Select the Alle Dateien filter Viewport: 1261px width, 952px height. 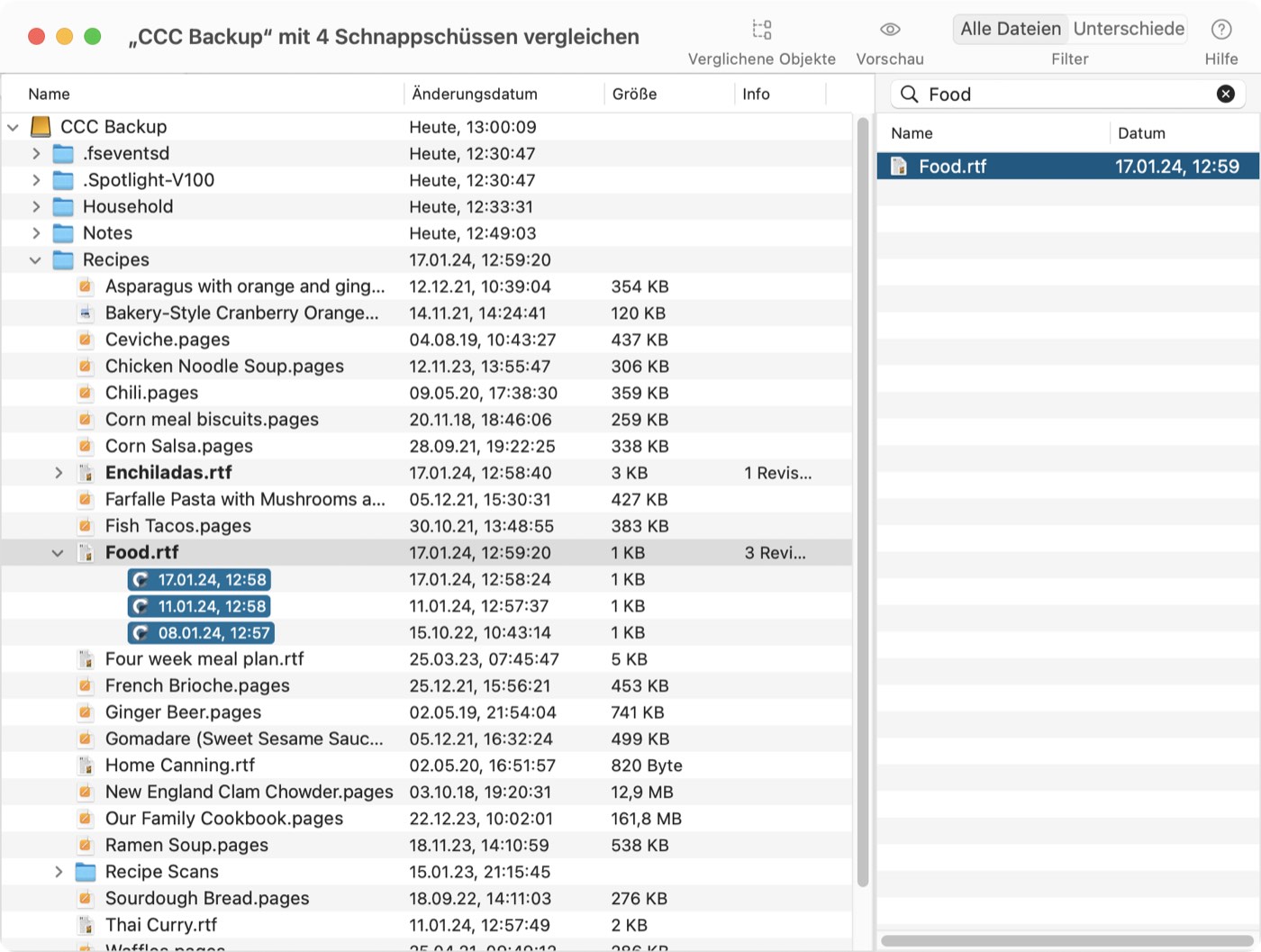(1011, 29)
